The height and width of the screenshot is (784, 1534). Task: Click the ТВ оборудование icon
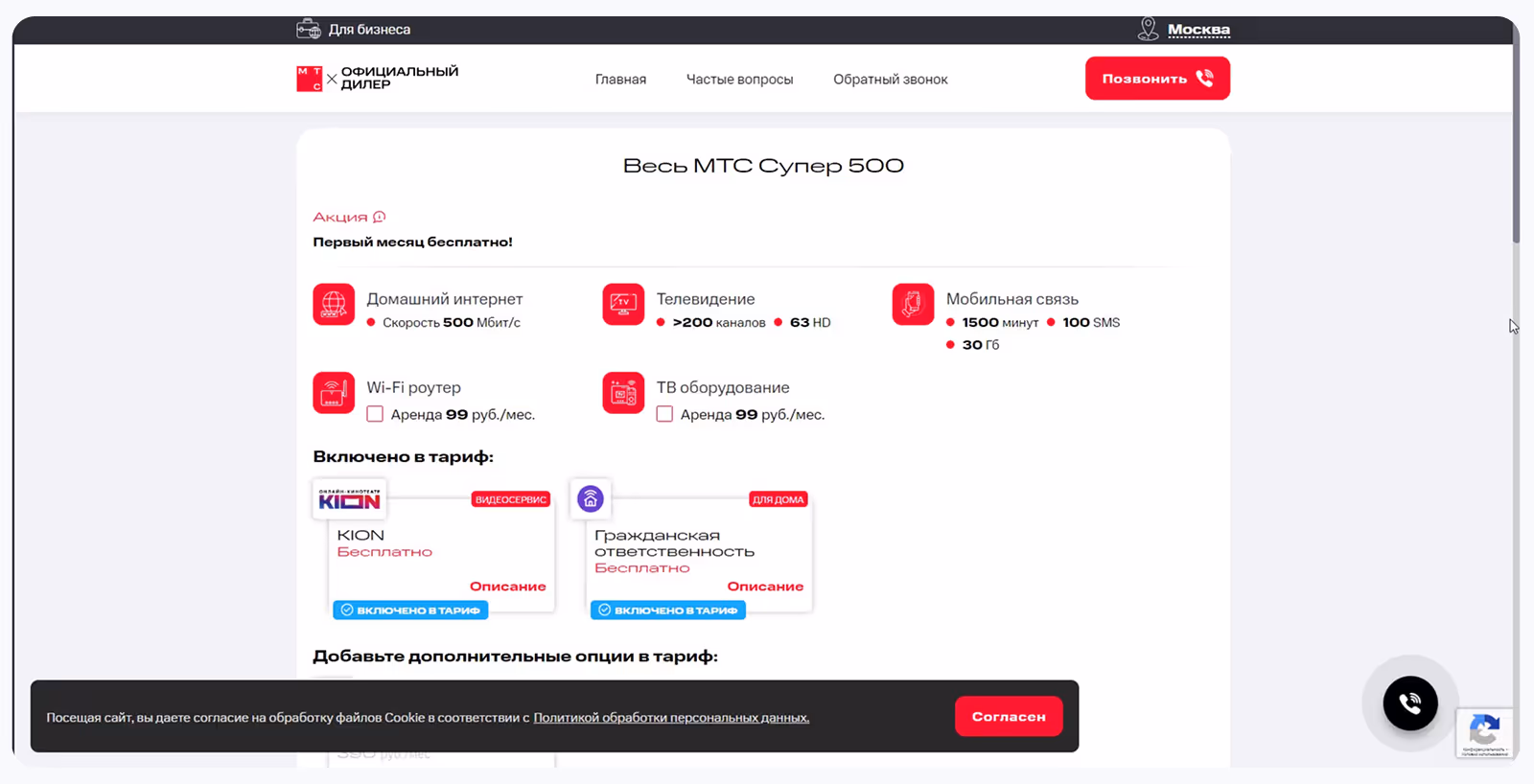coord(623,393)
